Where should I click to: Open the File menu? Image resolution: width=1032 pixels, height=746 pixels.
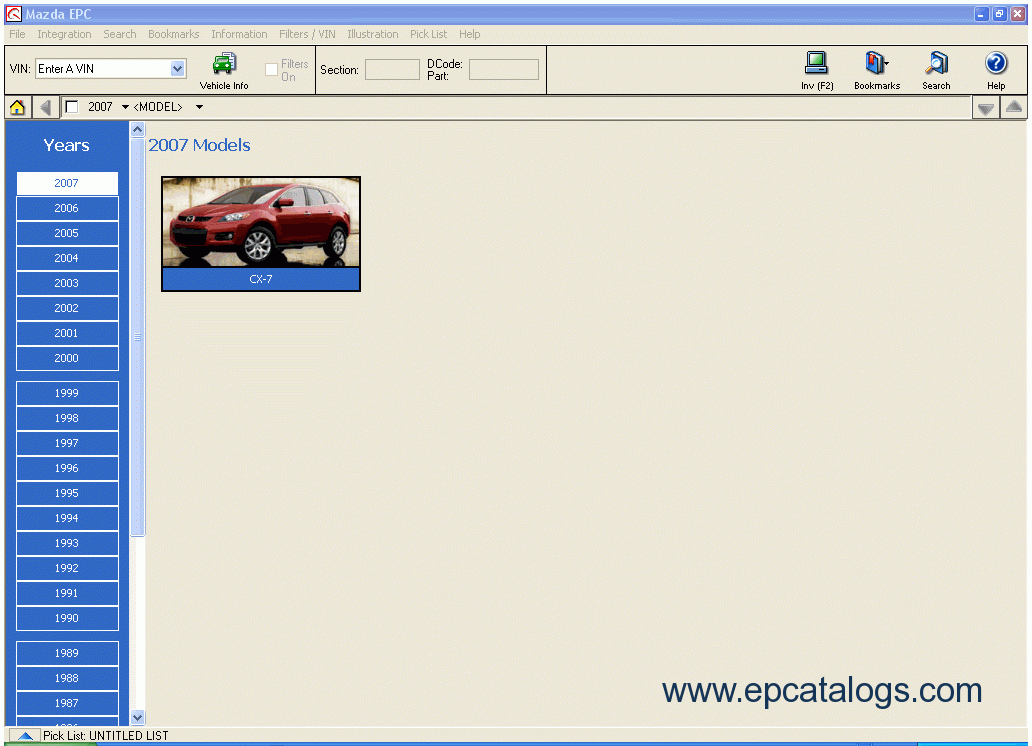[x=17, y=34]
